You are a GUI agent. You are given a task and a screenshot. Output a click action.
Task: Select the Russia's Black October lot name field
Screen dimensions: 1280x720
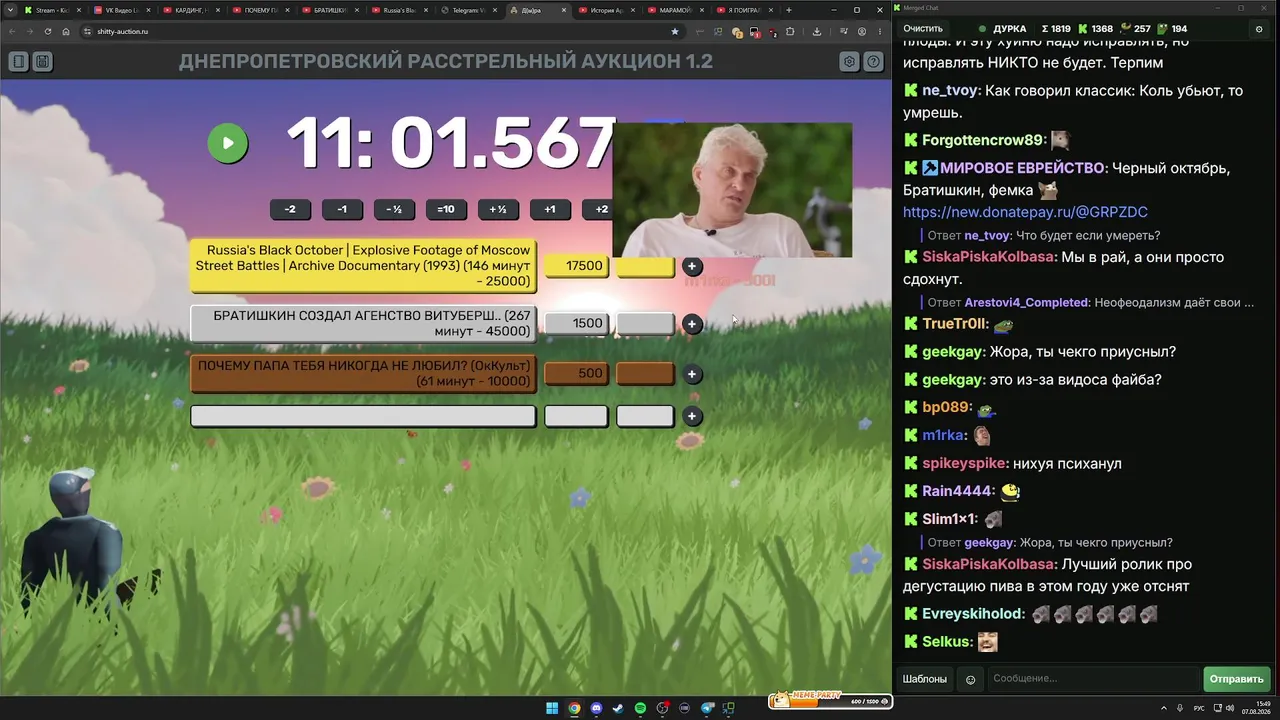(363, 266)
